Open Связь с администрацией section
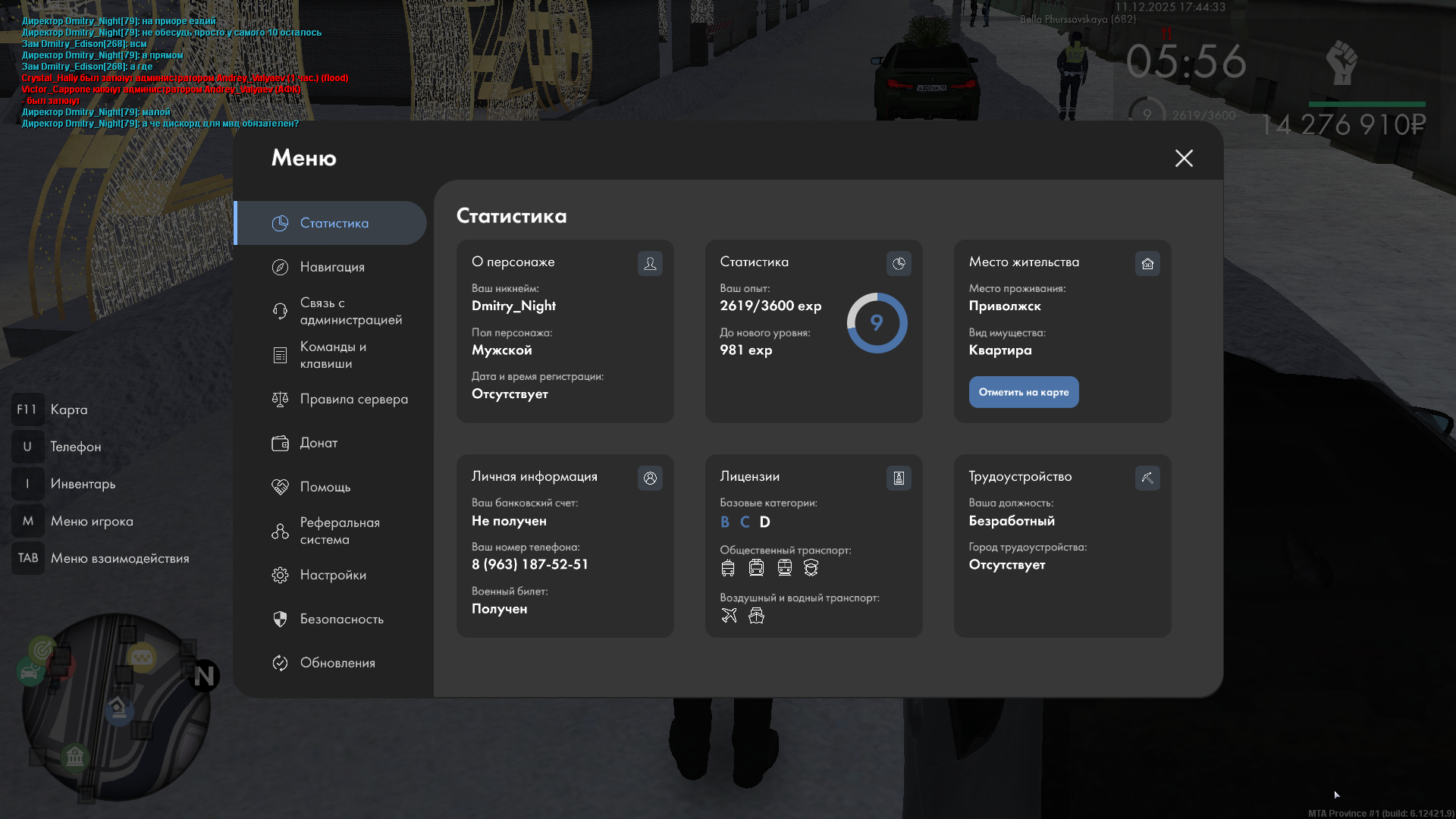 click(x=350, y=311)
